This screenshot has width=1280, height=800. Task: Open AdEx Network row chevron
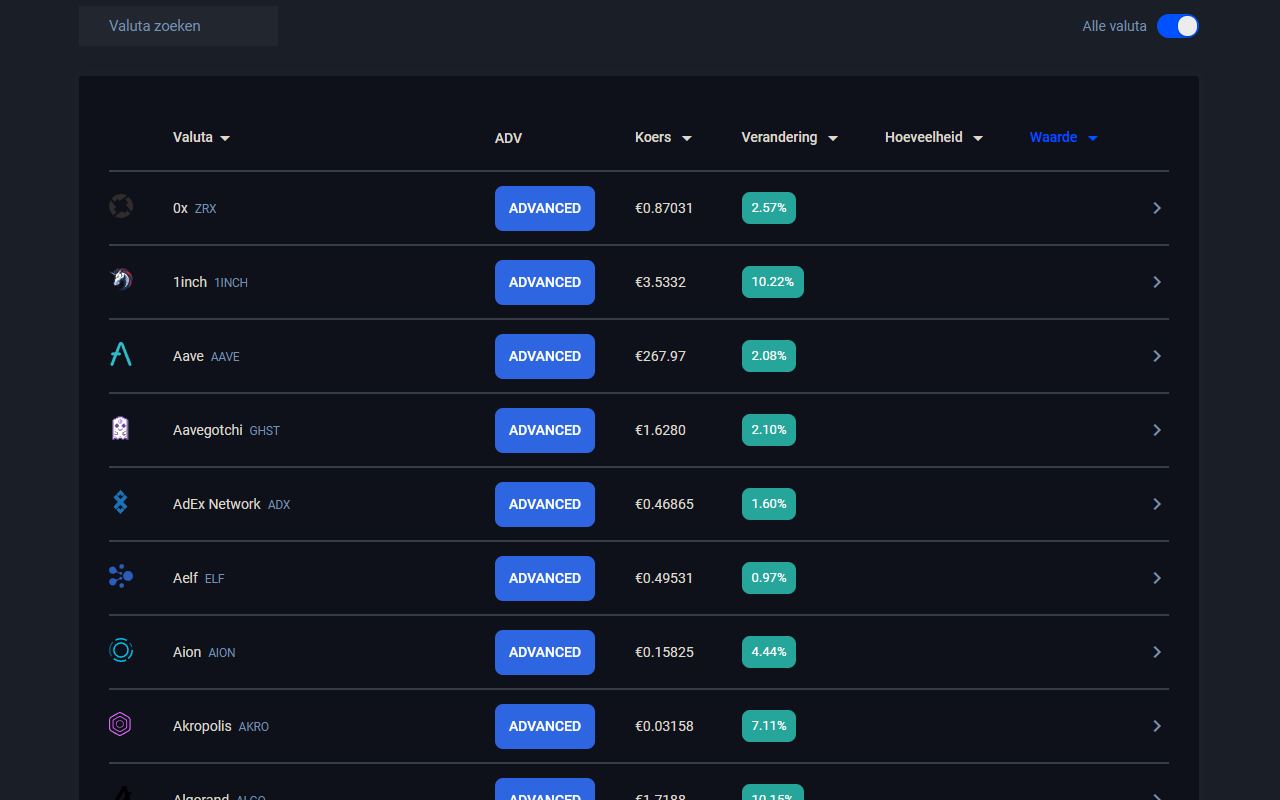pyautogui.click(x=1157, y=504)
